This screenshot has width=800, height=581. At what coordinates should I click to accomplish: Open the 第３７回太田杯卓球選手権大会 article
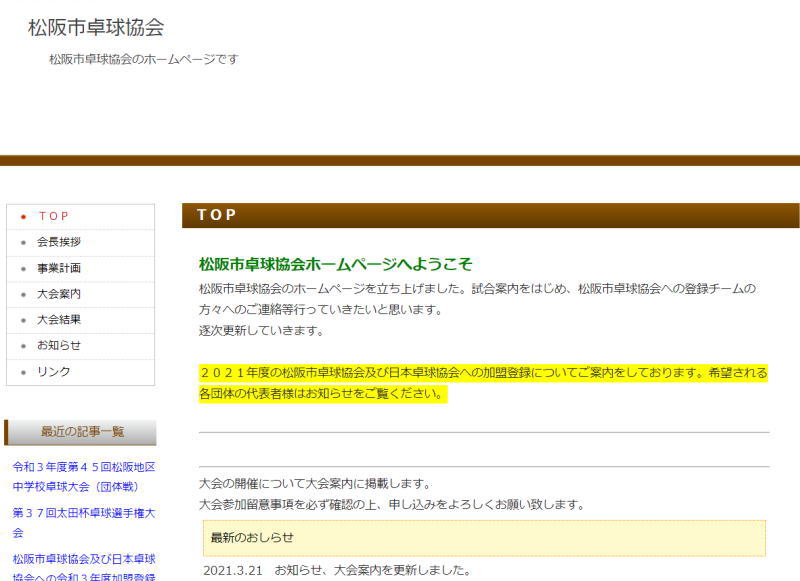83,522
